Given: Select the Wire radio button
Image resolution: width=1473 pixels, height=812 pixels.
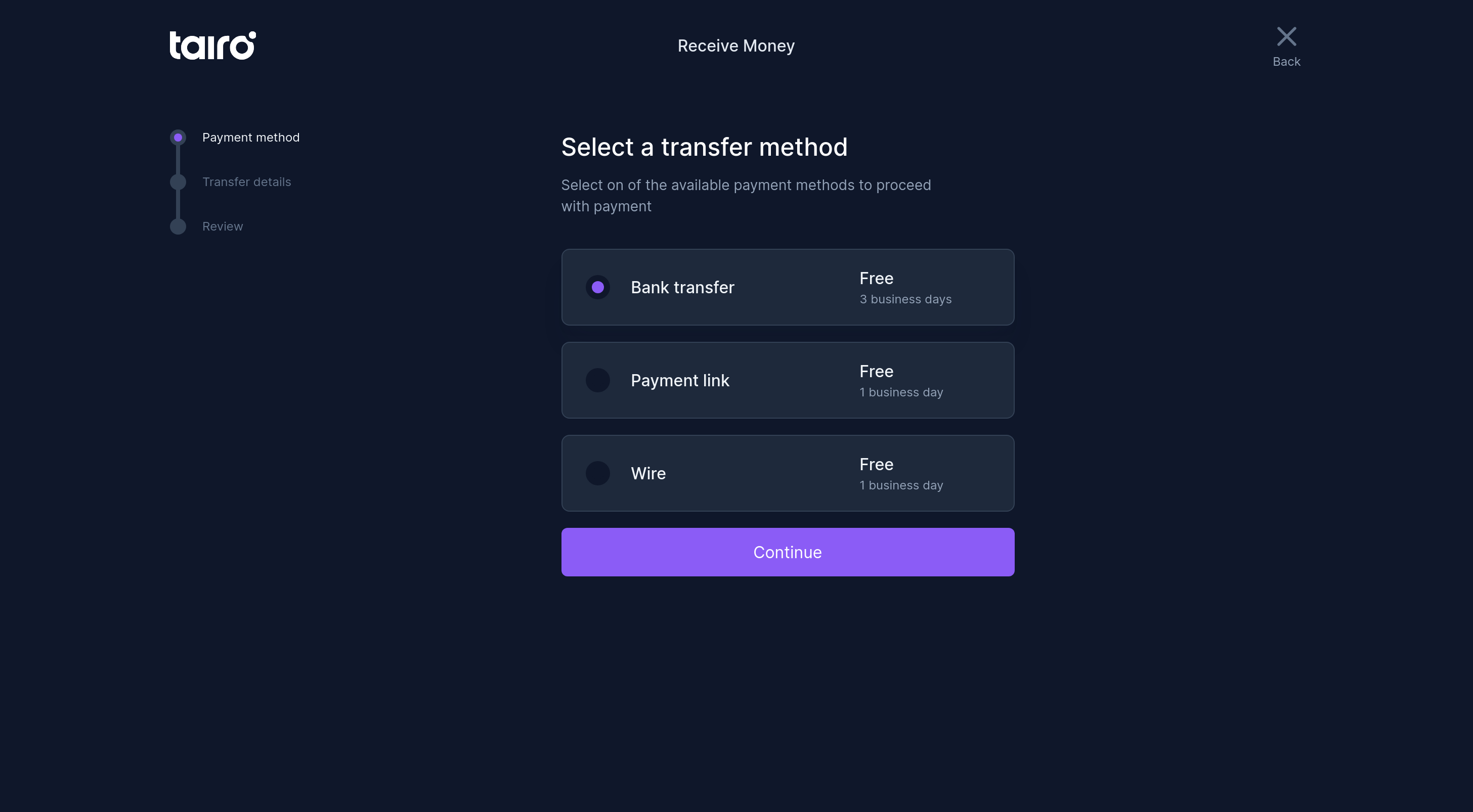Looking at the screenshot, I should (x=597, y=473).
